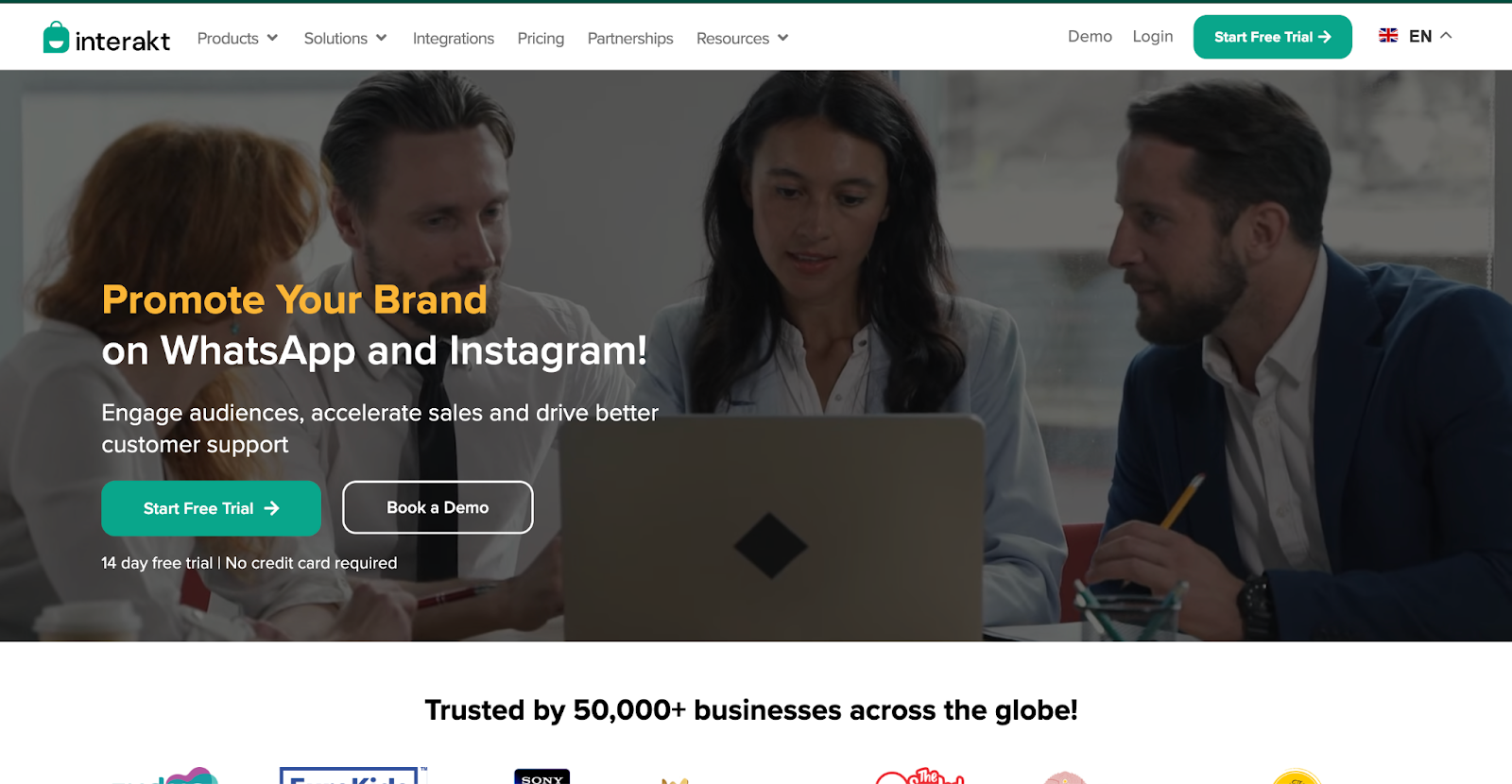This screenshot has width=1512, height=784.
Task: Go to the Integrations page
Action: coord(454,39)
